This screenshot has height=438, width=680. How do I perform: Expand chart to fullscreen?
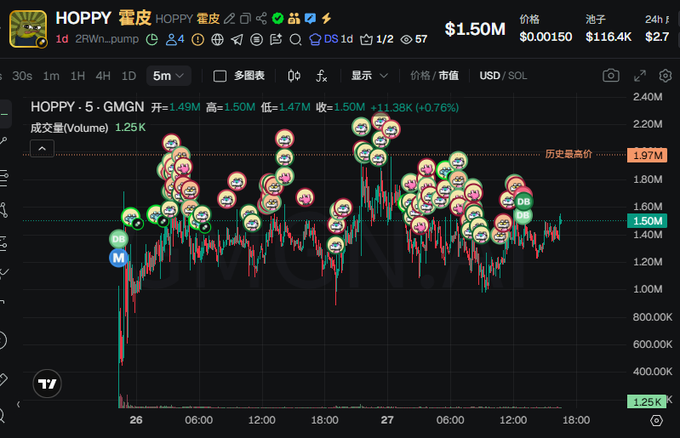pyautogui.click(x=640, y=75)
